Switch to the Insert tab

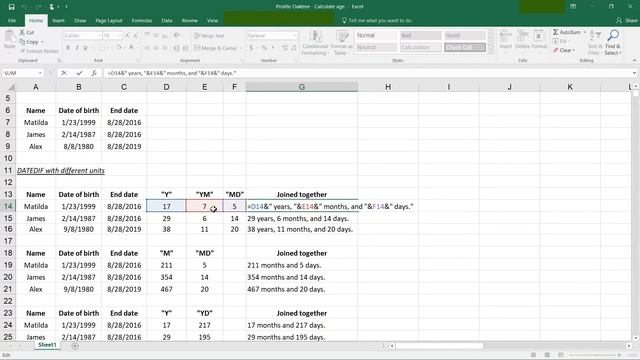58,20
